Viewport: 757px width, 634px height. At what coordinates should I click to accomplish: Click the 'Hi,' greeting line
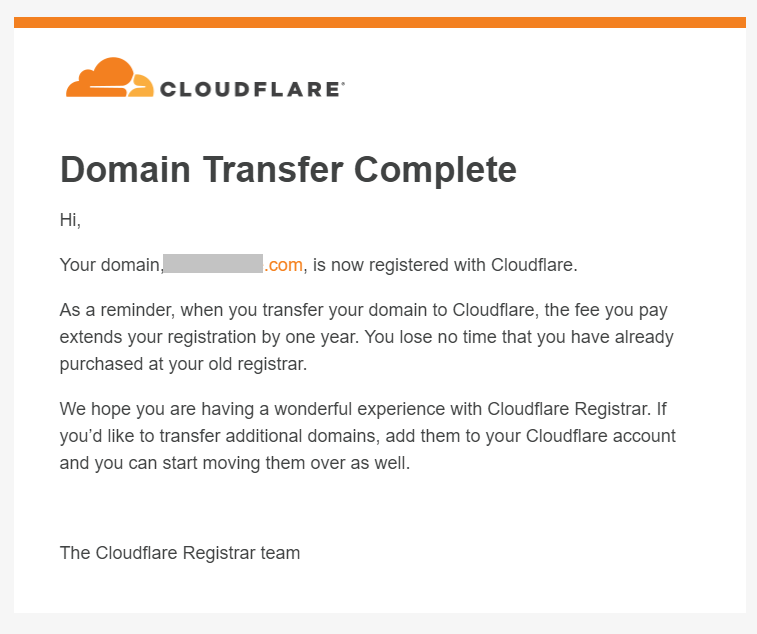[x=70, y=220]
